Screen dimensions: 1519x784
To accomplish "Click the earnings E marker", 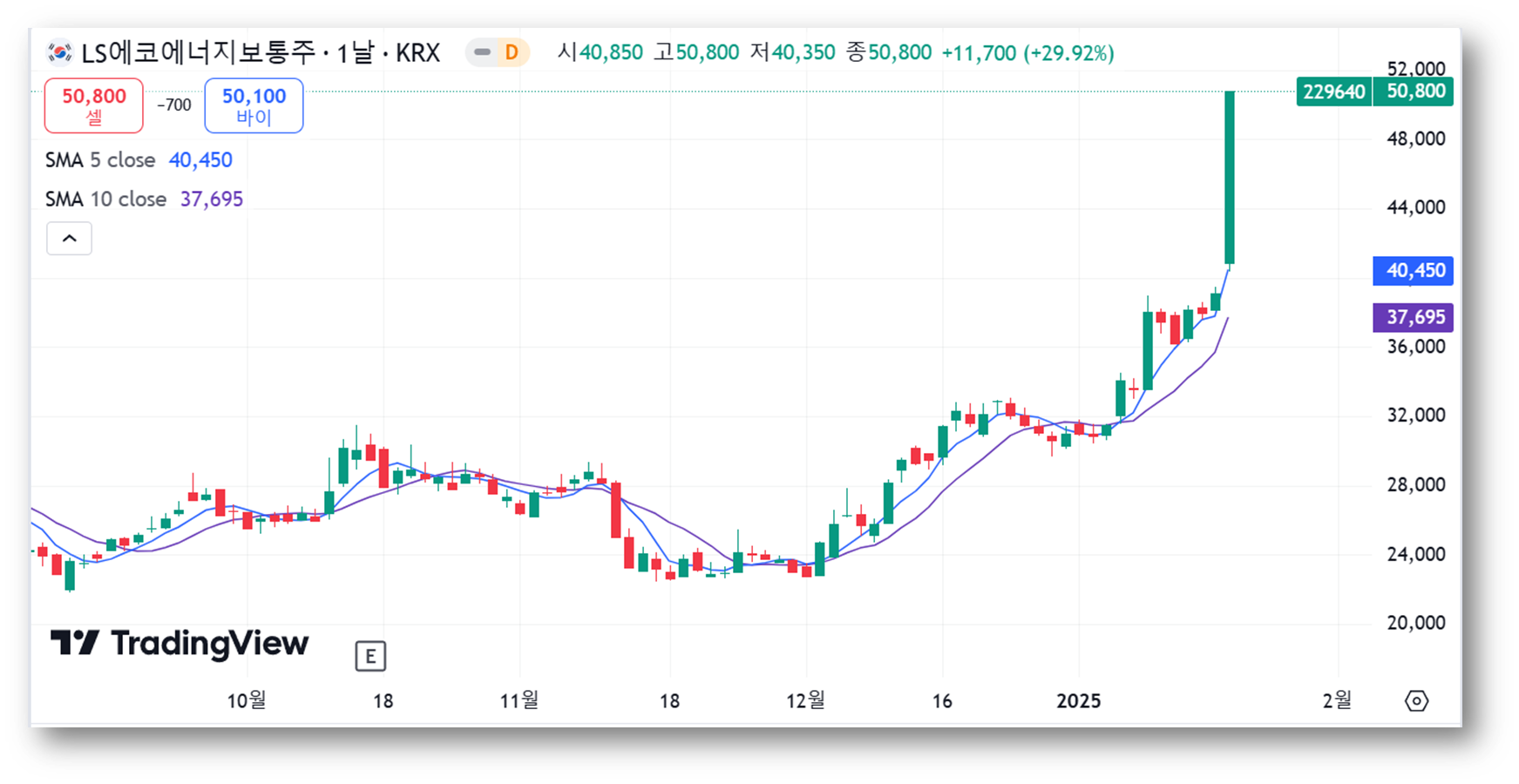I will [370, 656].
